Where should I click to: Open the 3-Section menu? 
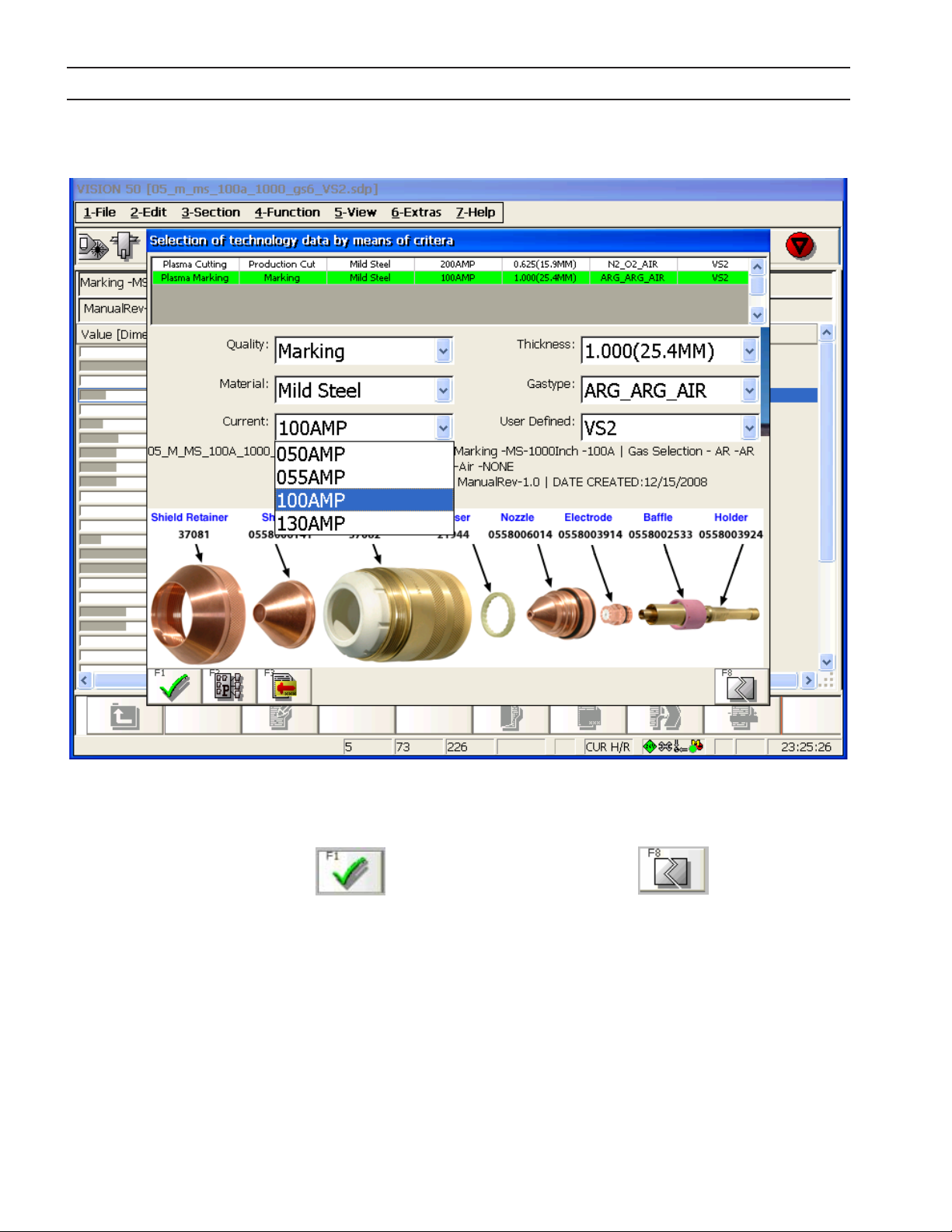211,212
